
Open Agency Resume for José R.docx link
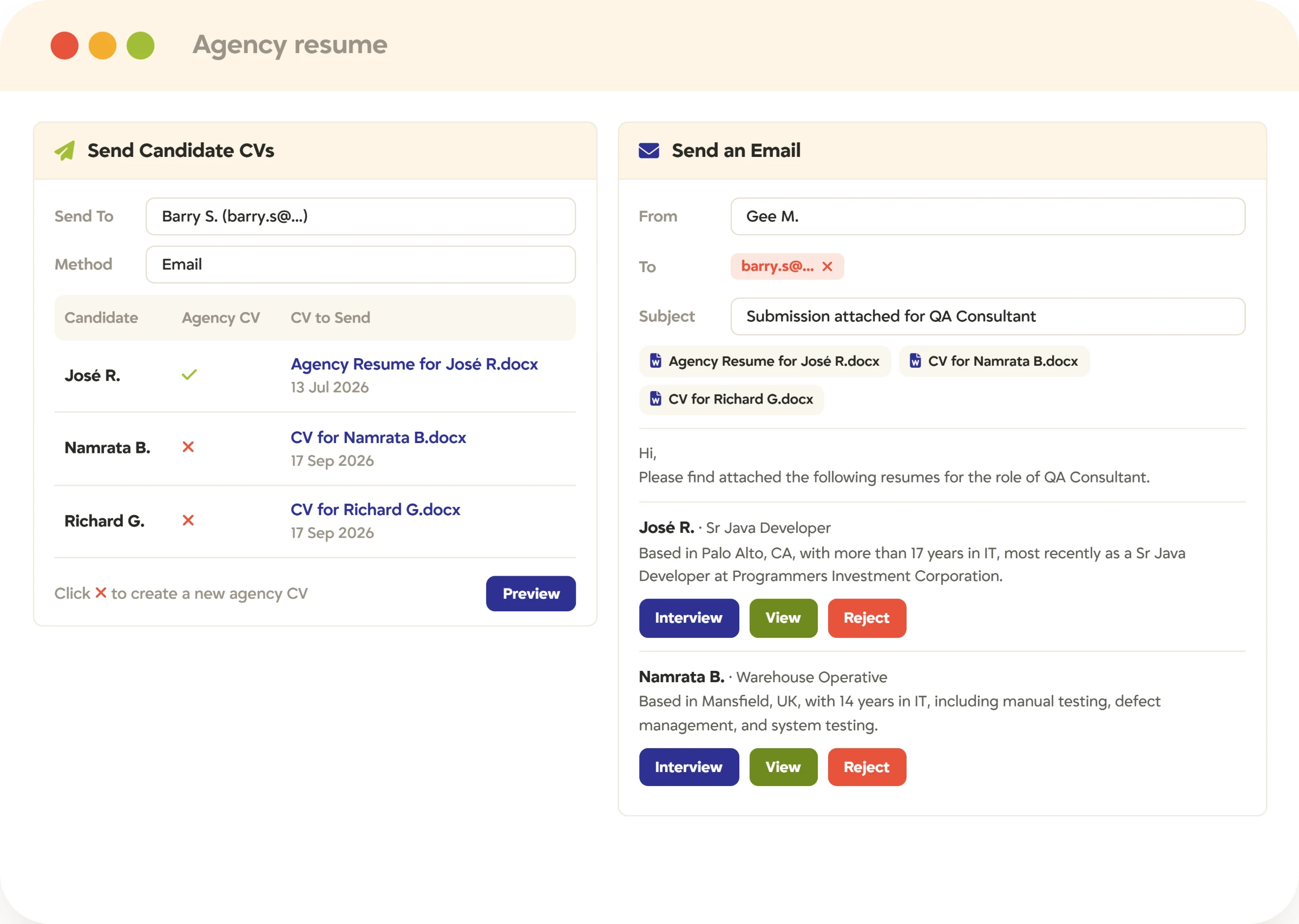414,364
